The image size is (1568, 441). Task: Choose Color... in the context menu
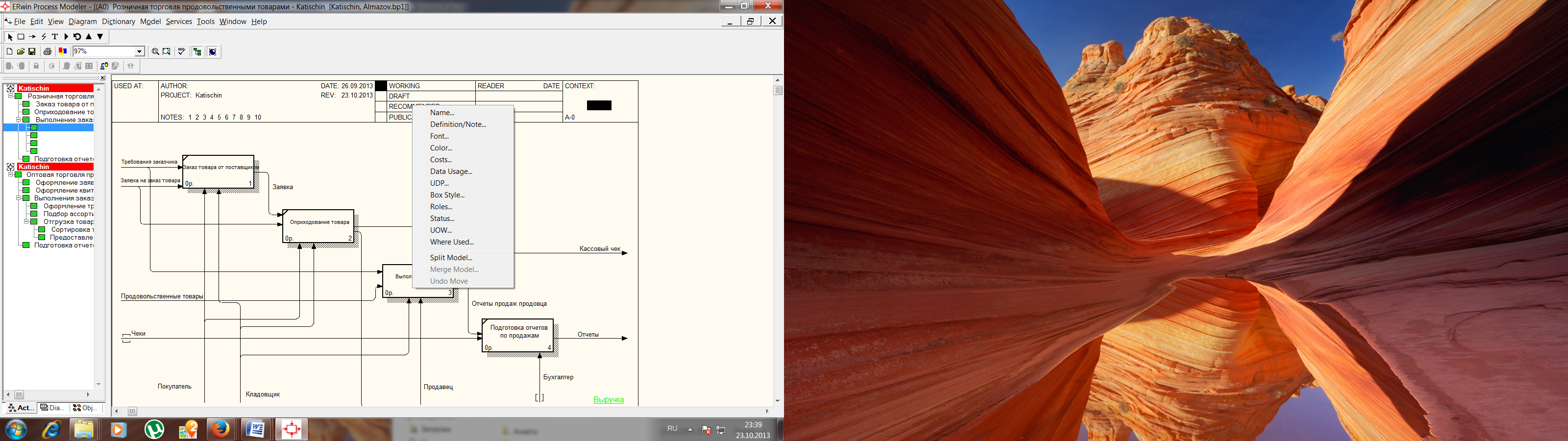[463, 148]
